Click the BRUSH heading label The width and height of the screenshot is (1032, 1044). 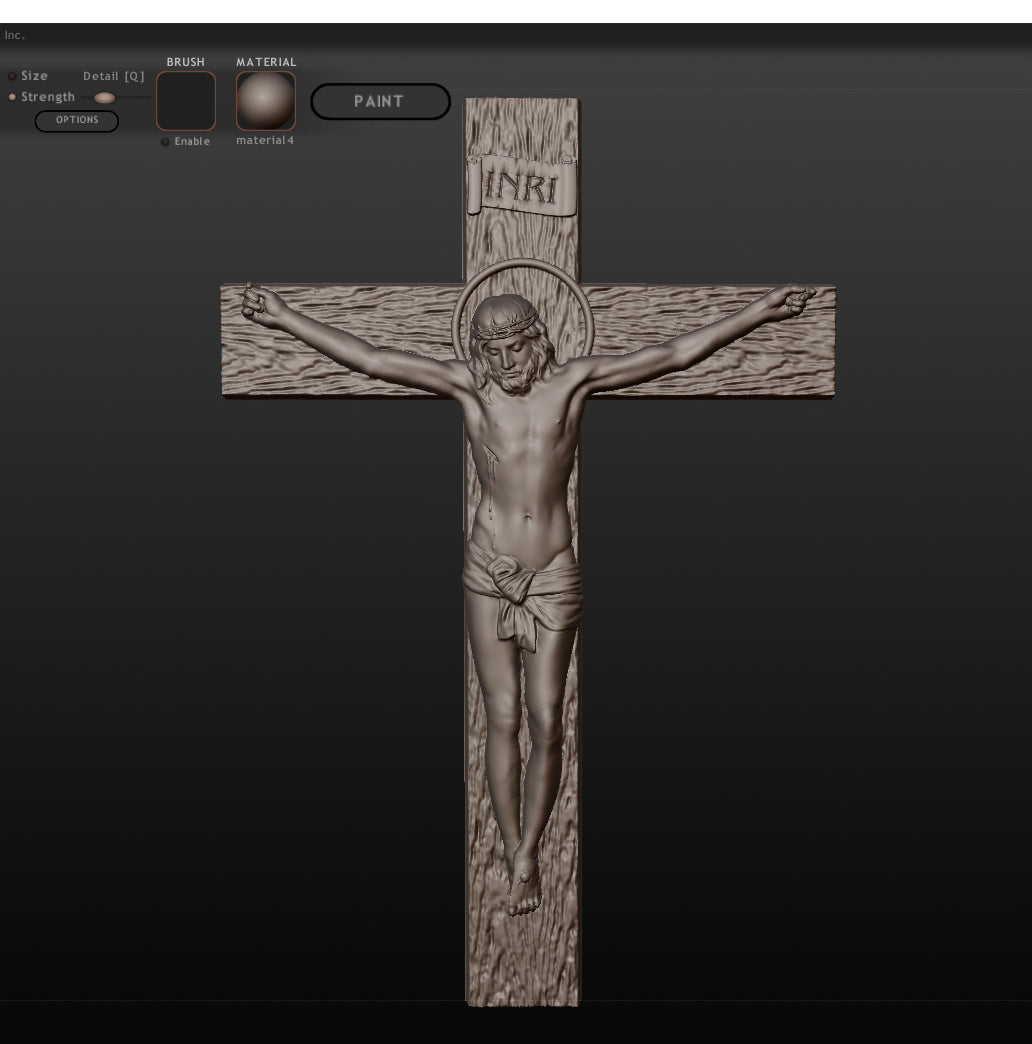click(x=185, y=62)
